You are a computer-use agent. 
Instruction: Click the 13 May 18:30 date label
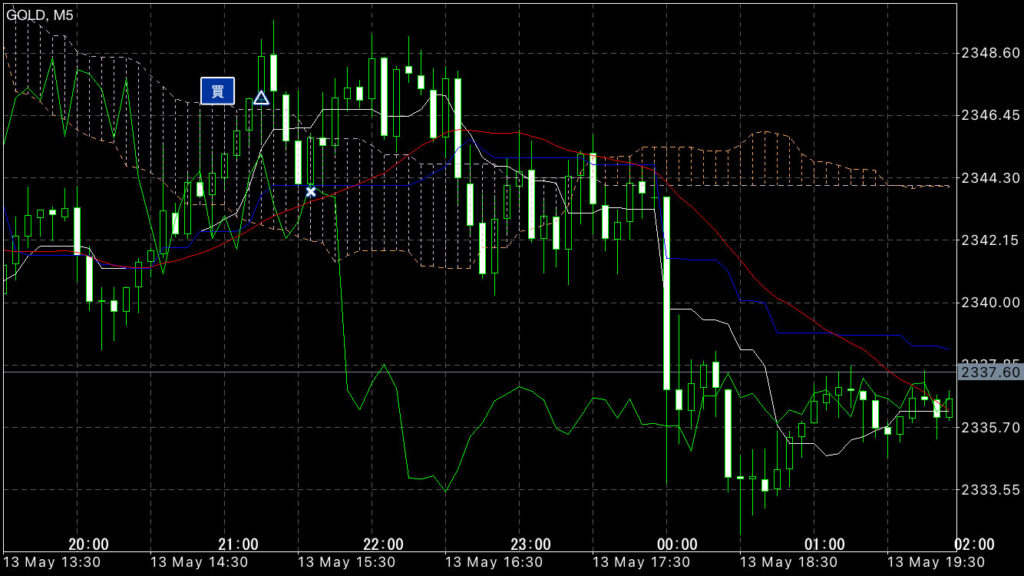pyautogui.click(x=788, y=562)
